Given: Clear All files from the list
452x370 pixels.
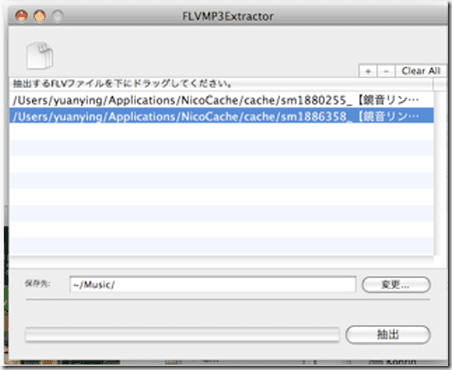Looking at the screenshot, I should point(421,71).
